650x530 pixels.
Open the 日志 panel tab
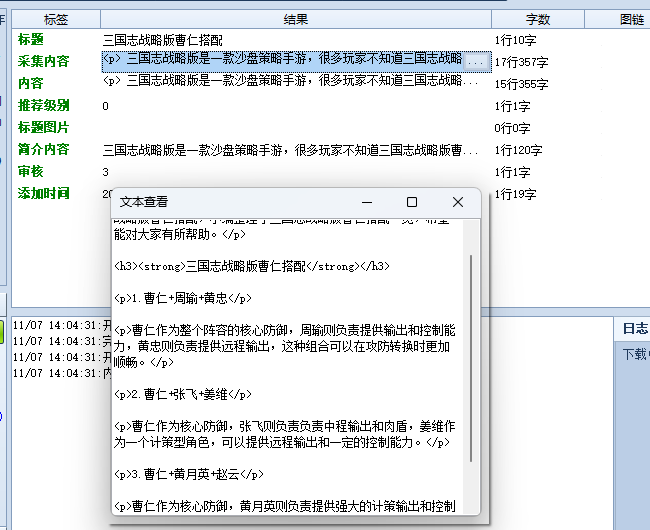point(634,329)
